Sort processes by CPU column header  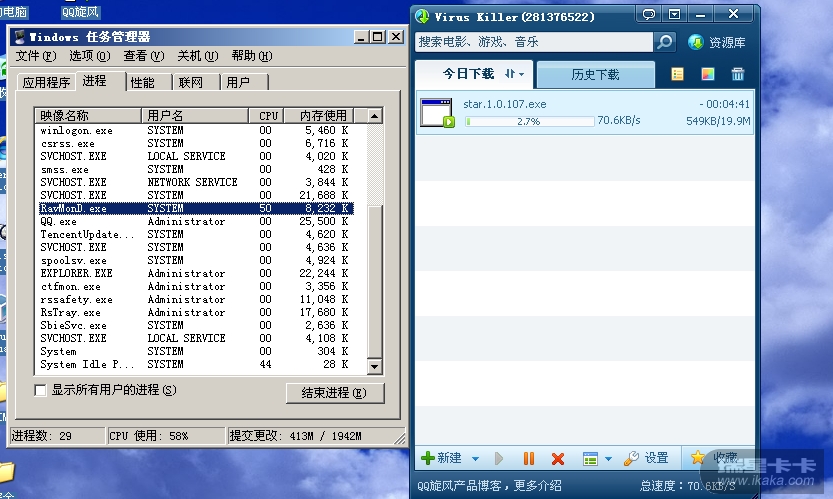266,116
